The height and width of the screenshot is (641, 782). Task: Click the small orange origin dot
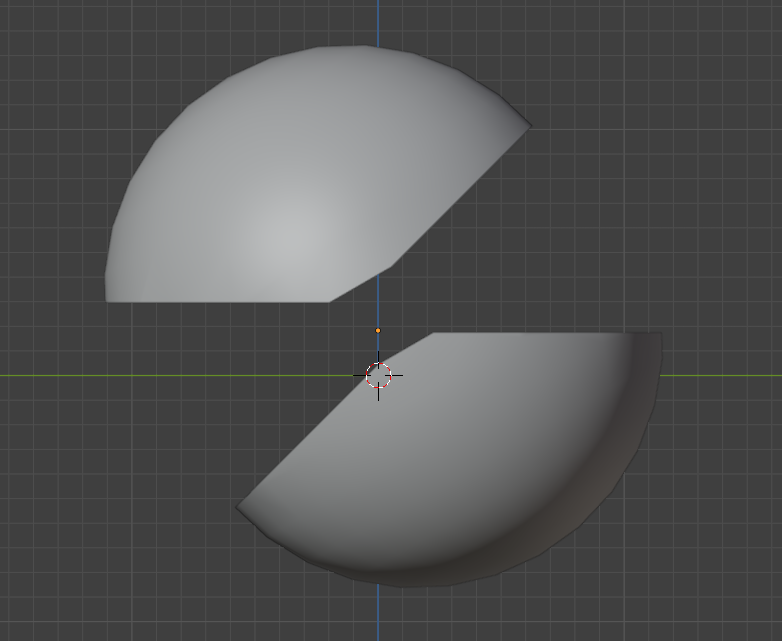point(378,330)
